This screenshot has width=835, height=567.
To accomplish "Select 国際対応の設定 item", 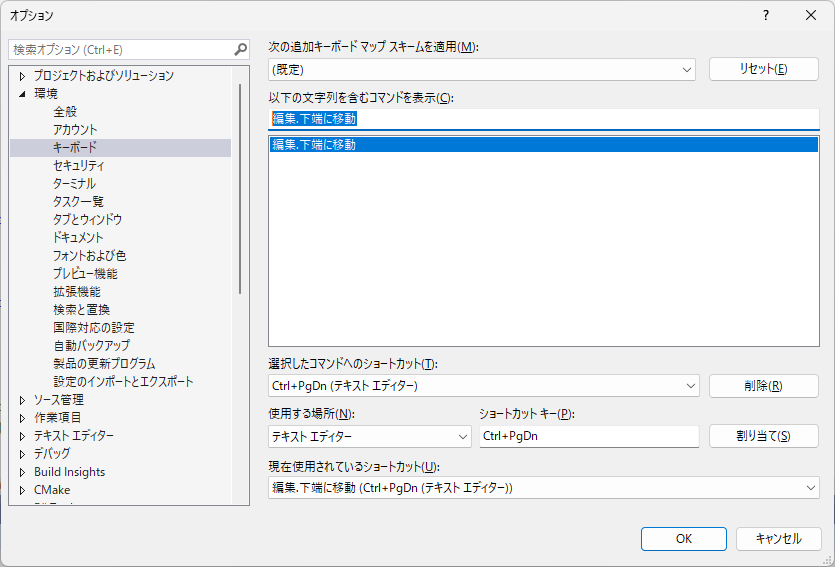I will point(94,327).
